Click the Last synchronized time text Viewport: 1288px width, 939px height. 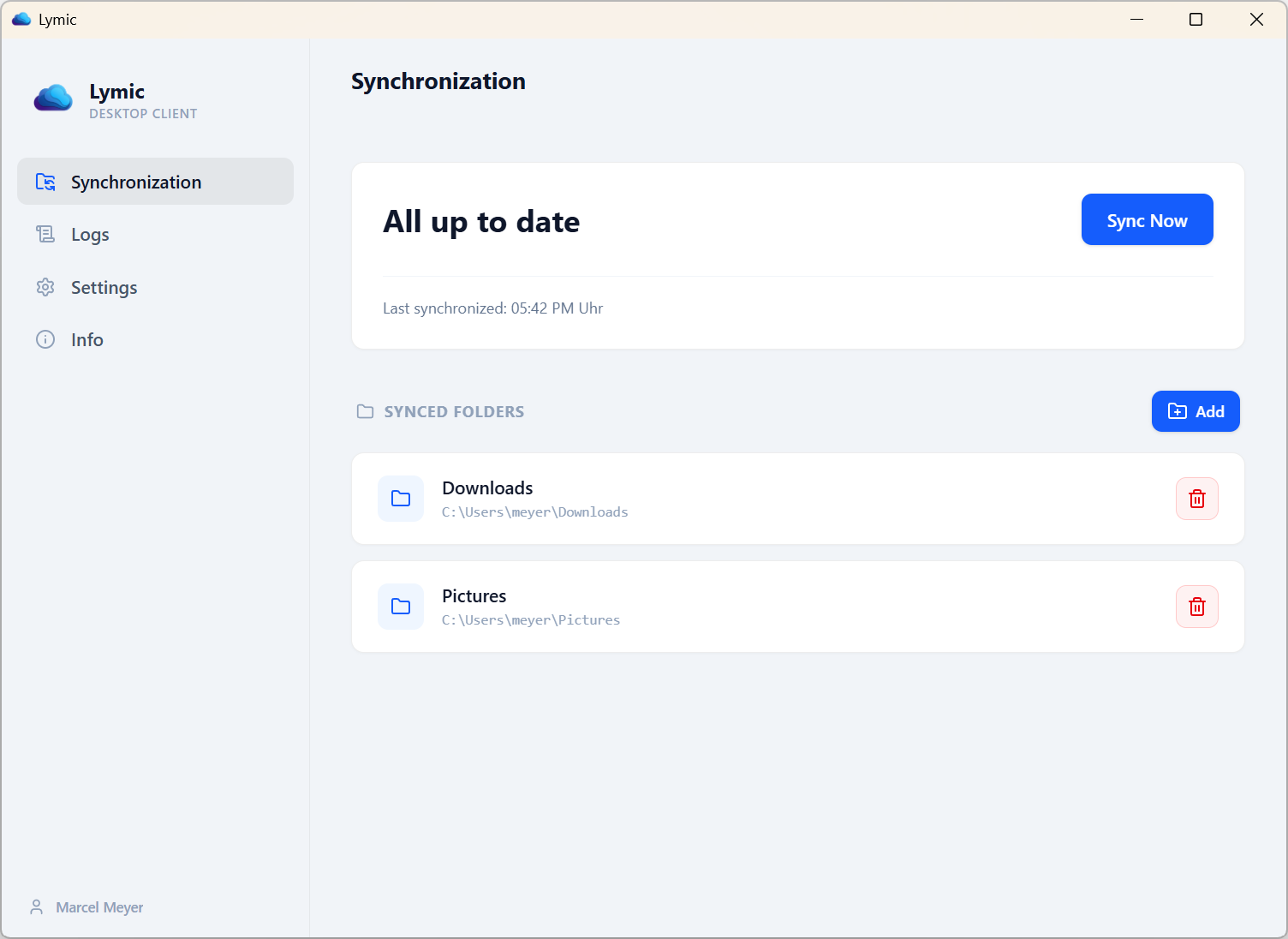click(492, 308)
